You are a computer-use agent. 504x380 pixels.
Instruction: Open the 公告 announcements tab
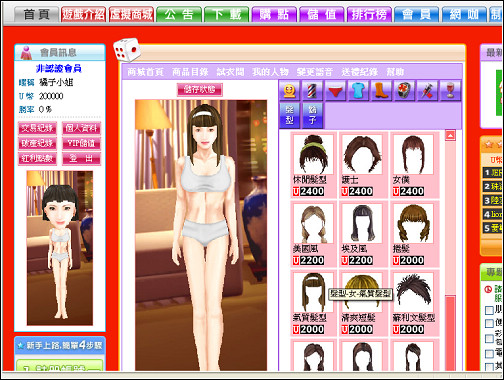pyautogui.click(x=179, y=15)
